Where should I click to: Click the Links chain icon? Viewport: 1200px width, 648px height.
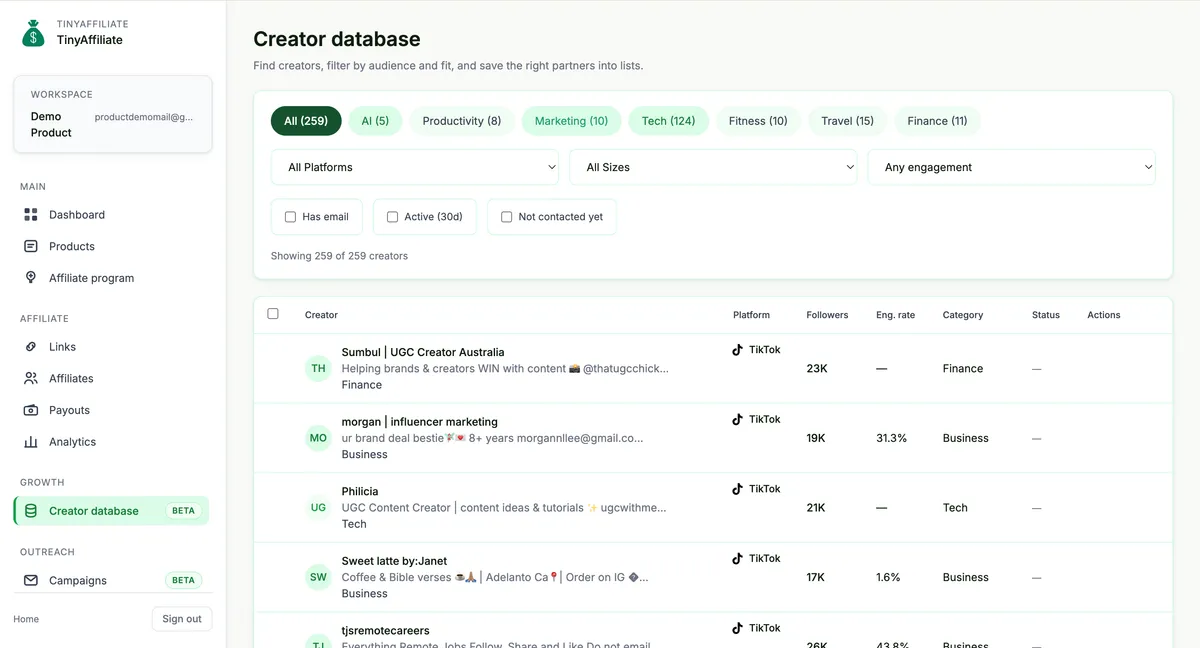click(x=31, y=347)
